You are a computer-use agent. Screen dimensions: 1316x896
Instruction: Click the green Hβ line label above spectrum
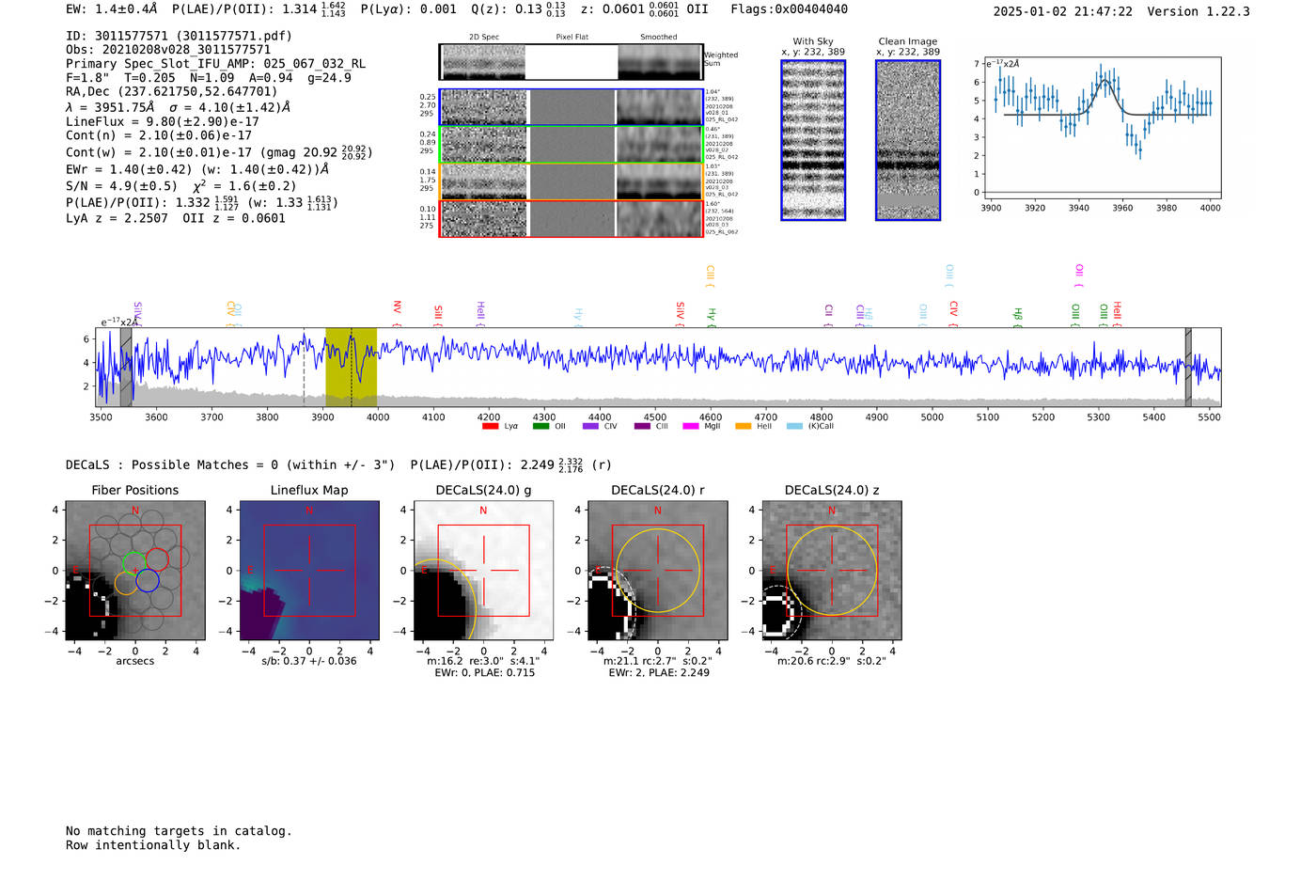(1017, 314)
